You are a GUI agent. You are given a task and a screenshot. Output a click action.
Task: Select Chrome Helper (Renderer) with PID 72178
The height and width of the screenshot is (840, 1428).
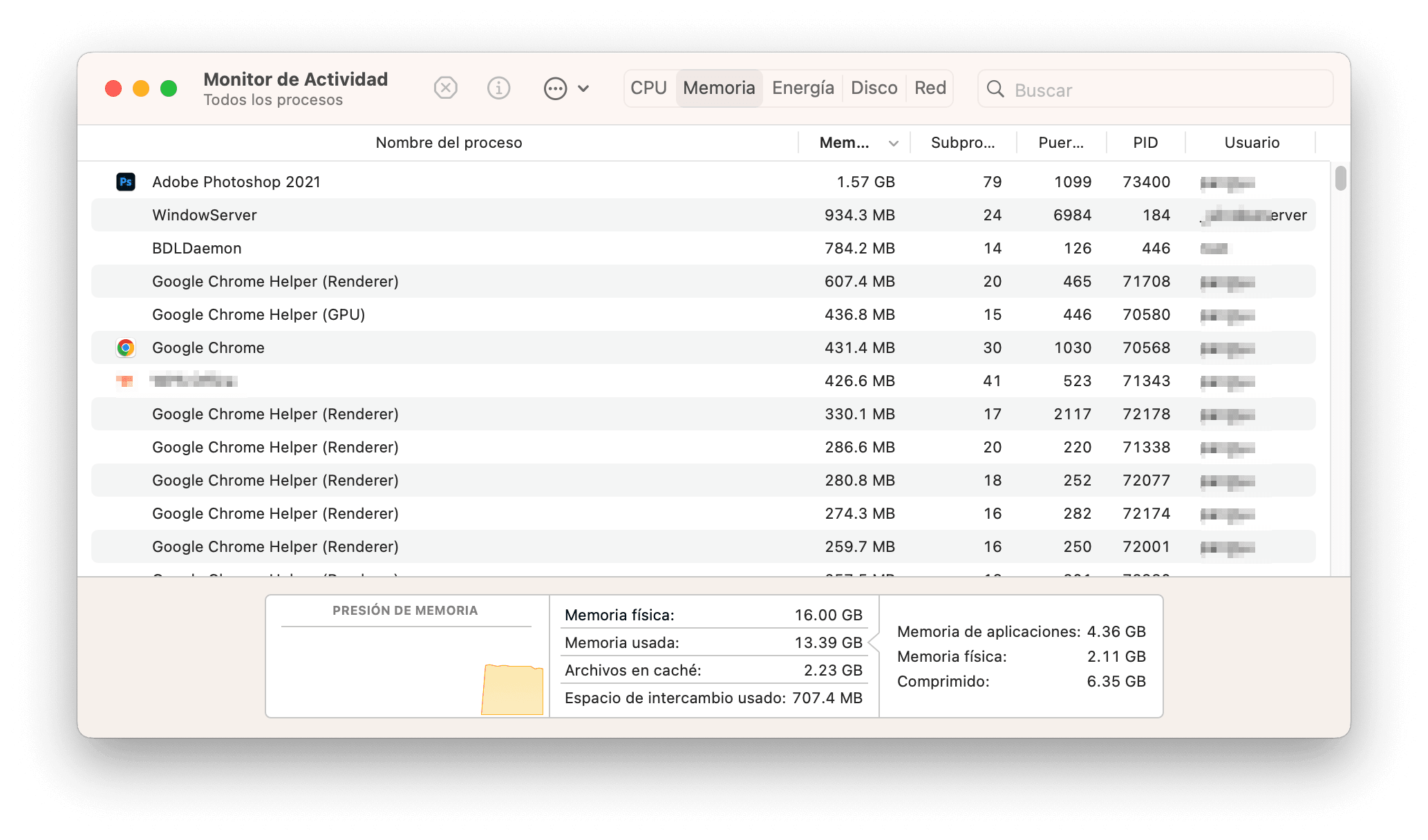coord(704,414)
